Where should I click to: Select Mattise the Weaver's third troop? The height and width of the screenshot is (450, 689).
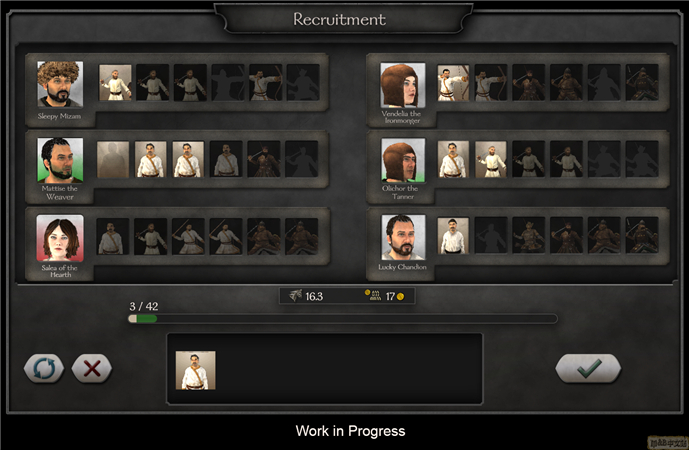pyautogui.click(x=188, y=159)
